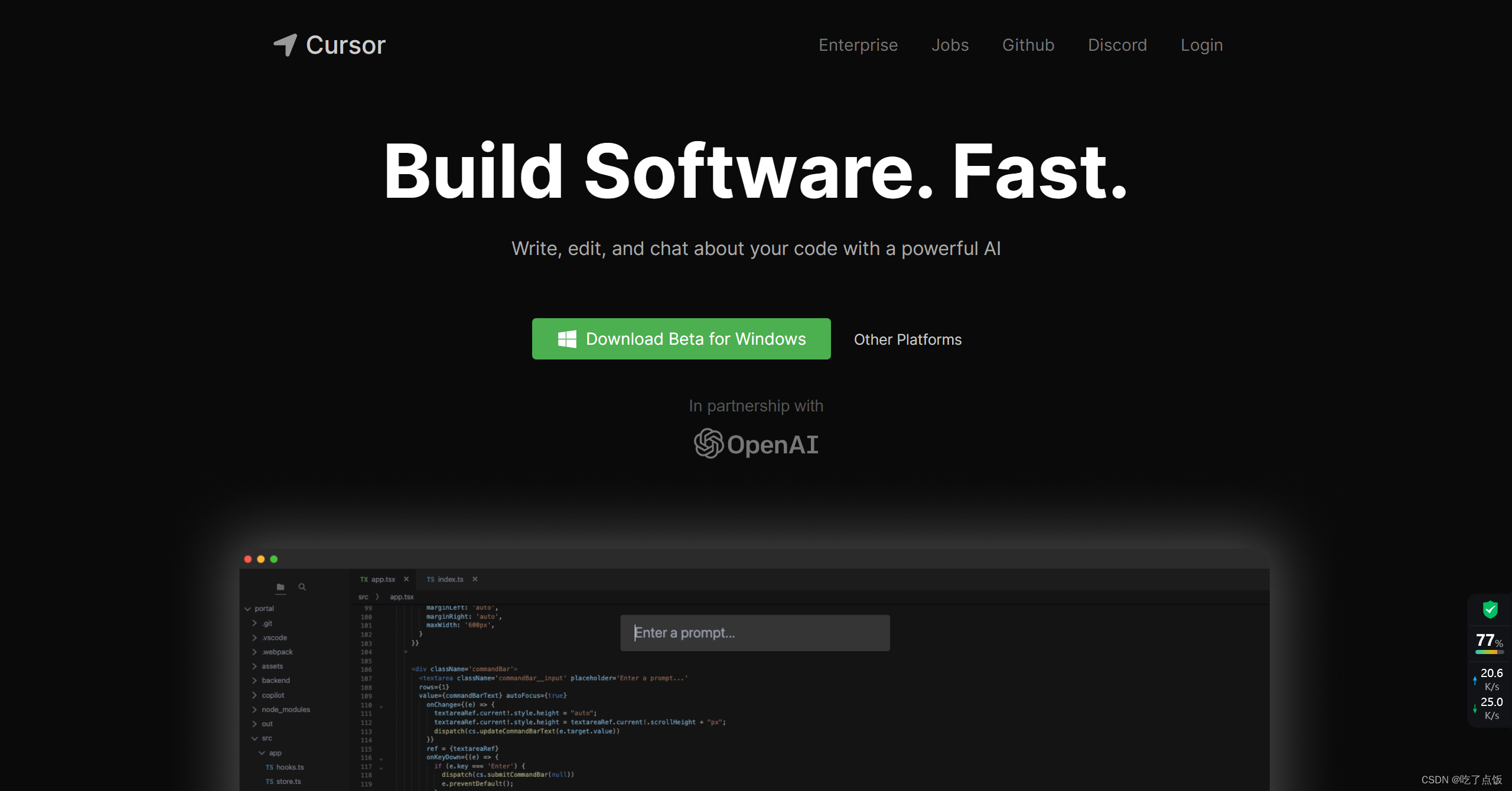Collapse the portal root folder
Image resolution: width=1512 pixels, height=791 pixels.
pyautogui.click(x=248, y=609)
